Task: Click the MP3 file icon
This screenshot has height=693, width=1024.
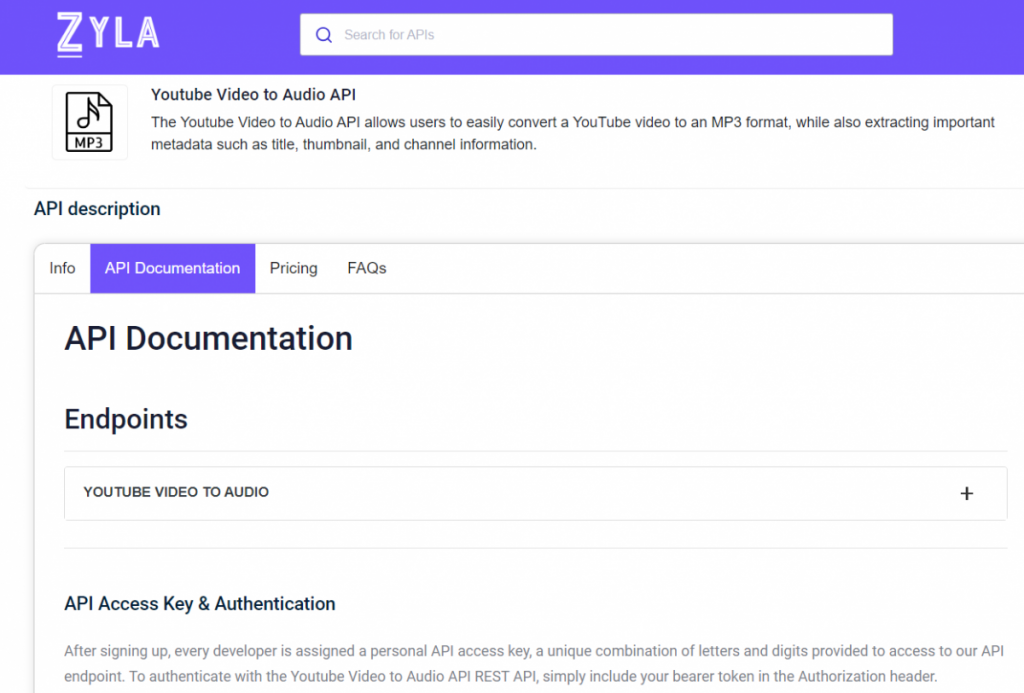Action: [89, 122]
